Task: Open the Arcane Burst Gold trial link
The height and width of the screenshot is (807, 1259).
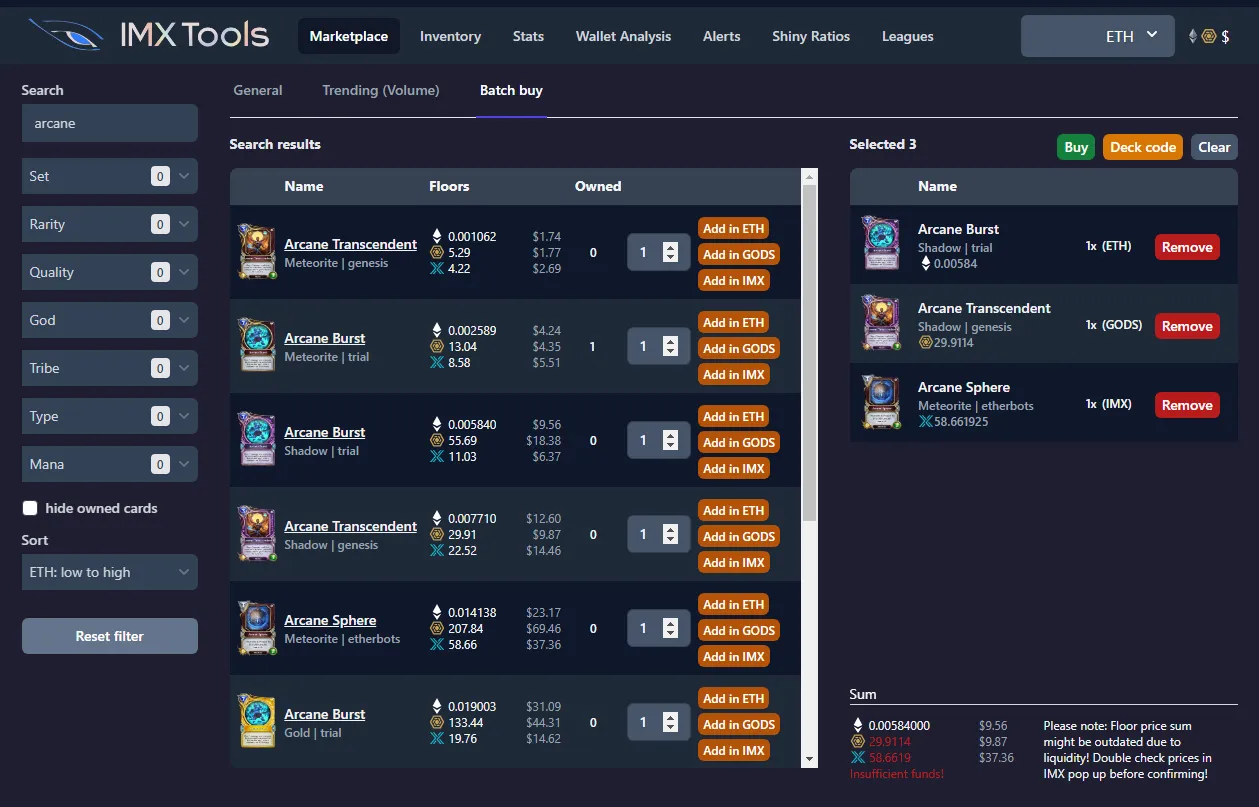Action: coord(324,714)
